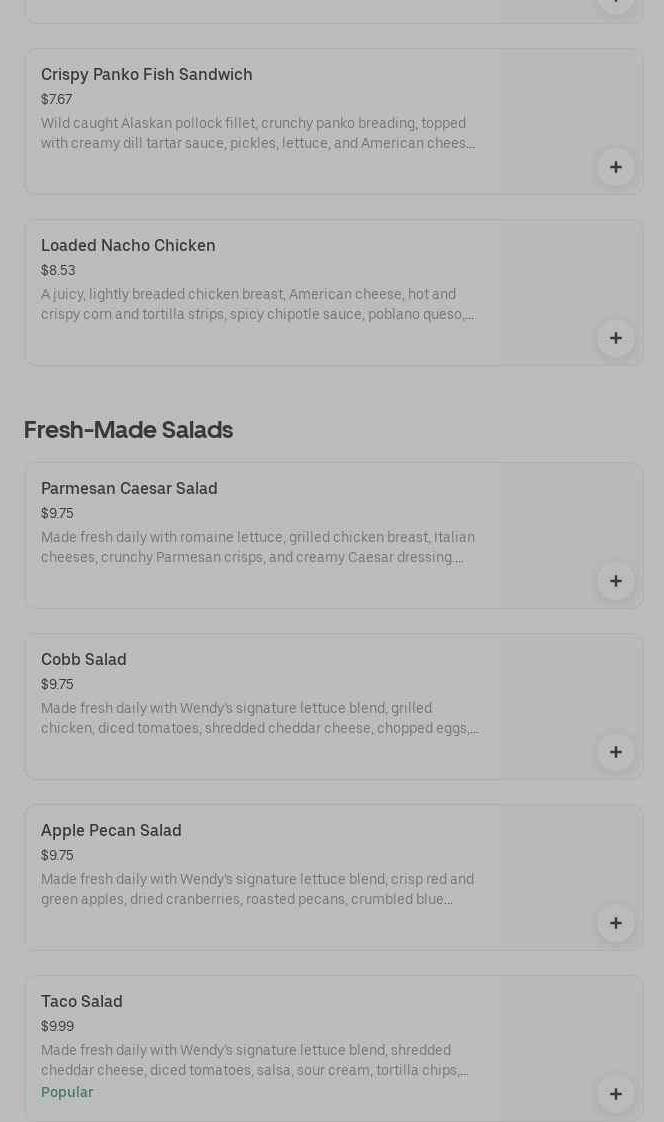This screenshot has height=1122, width=664.
Task: Expand the truncated Apple Pecan Salad description
Action: pos(258,889)
